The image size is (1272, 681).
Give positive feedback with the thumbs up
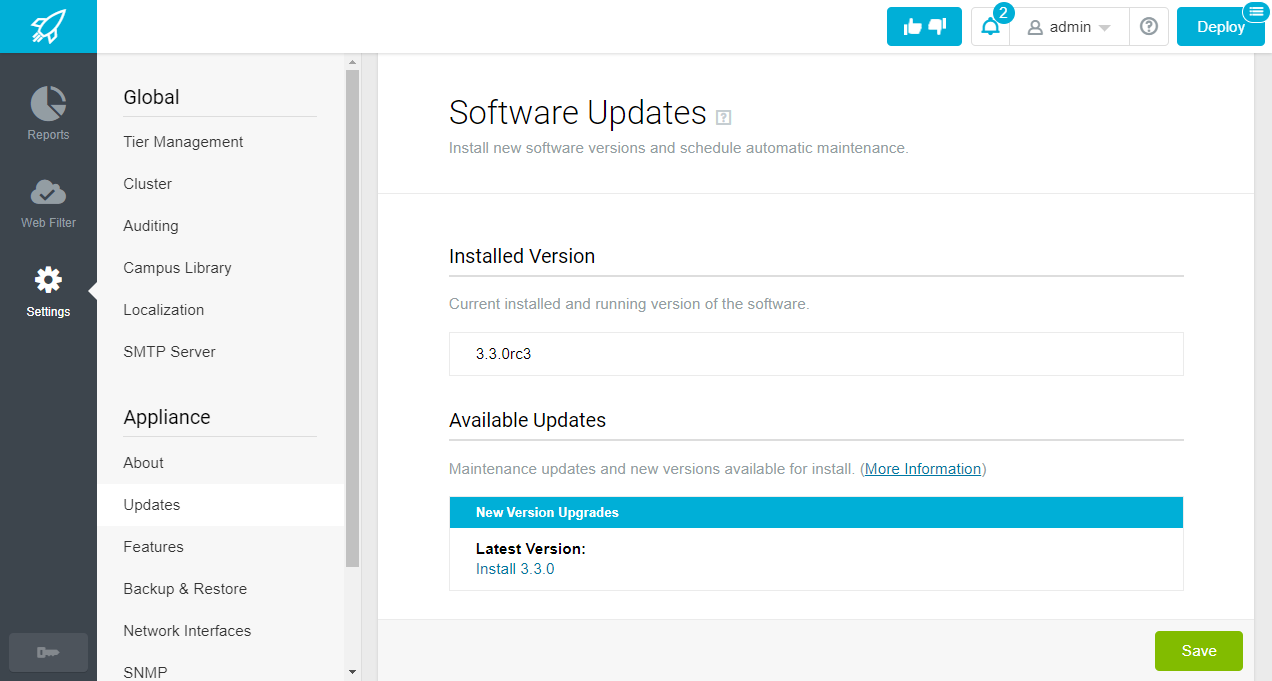910,26
